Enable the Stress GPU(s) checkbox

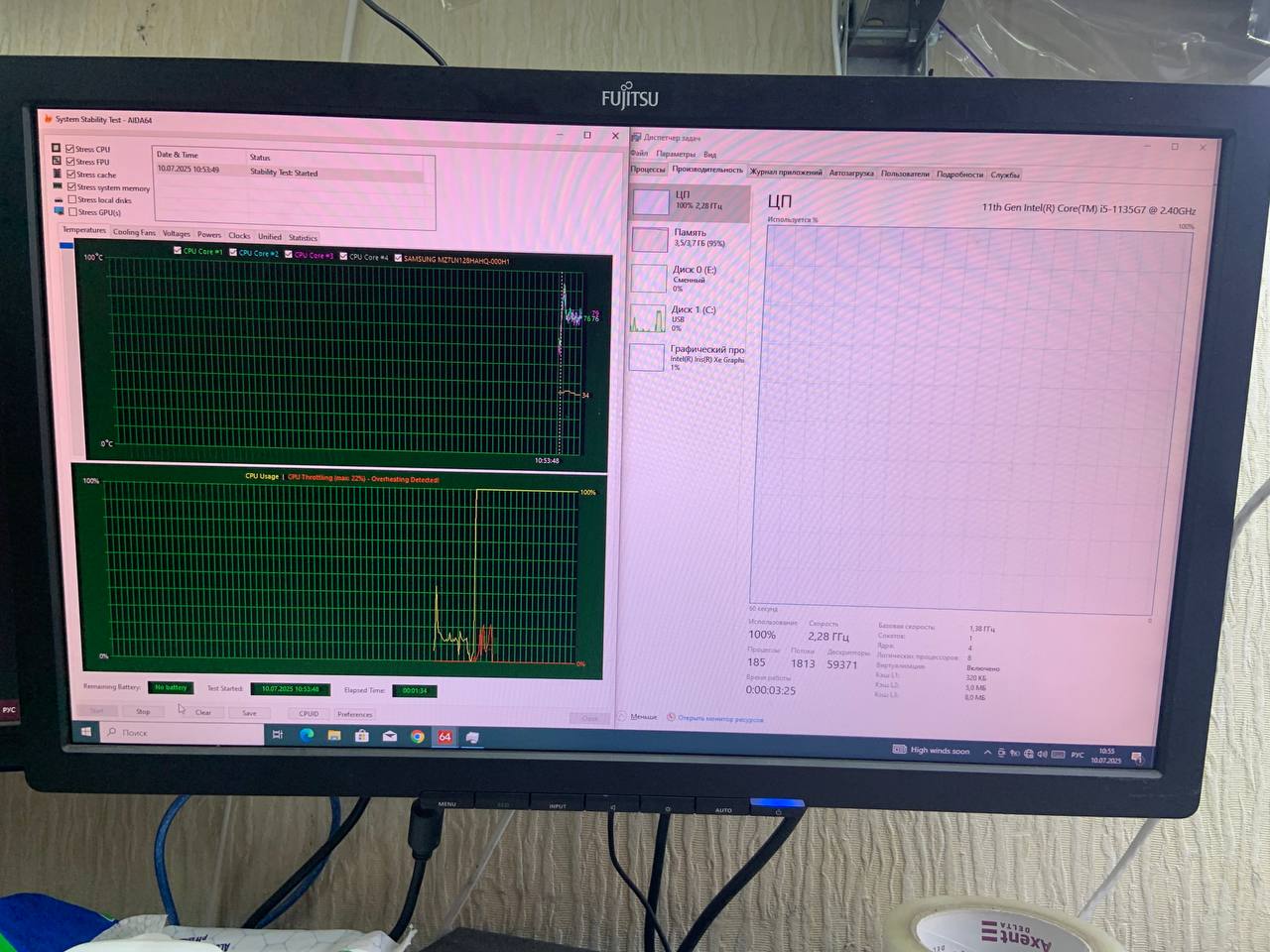(72, 212)
